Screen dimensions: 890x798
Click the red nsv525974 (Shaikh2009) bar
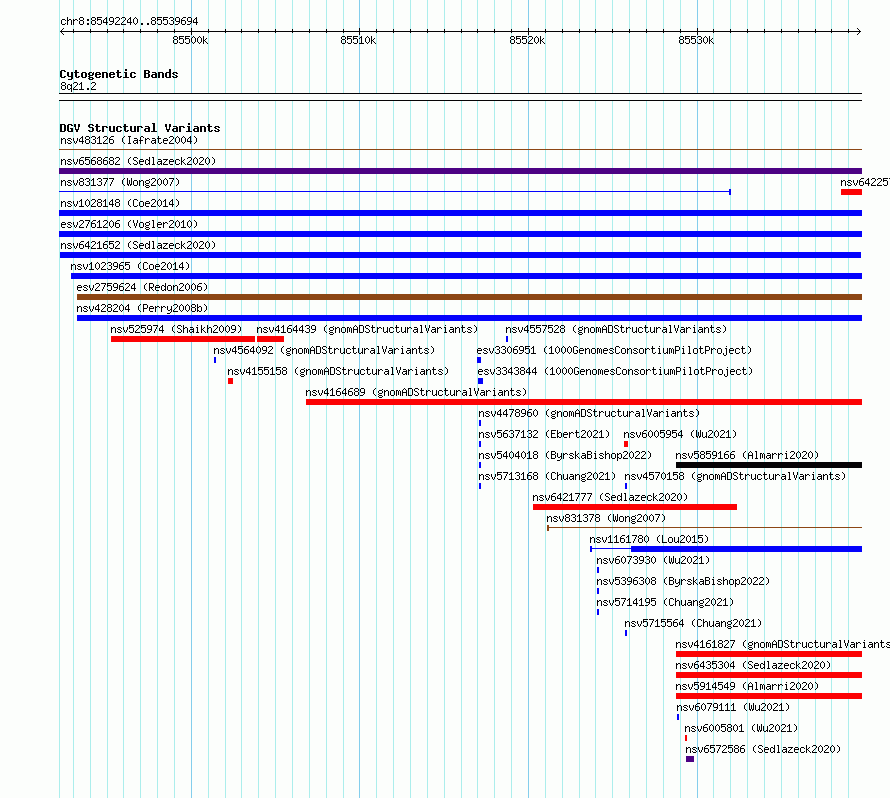pyautogui.click(x=183, y=339)
